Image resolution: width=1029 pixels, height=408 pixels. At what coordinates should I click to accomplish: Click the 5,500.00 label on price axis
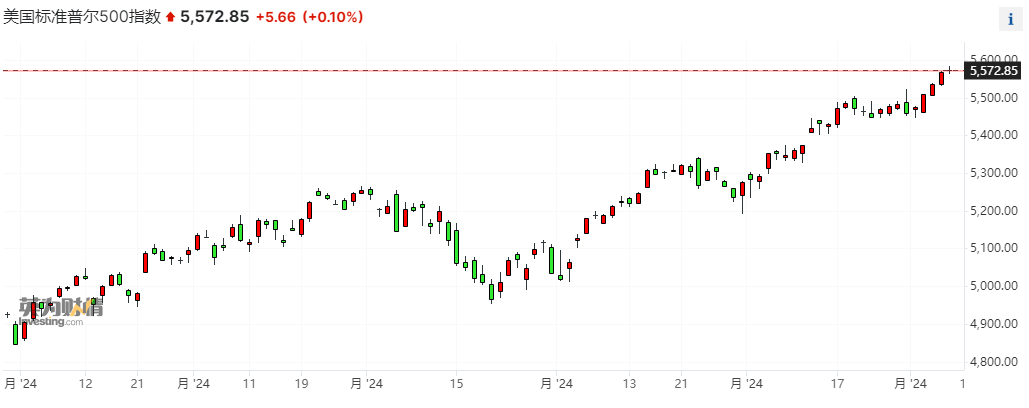click(994, 98)
